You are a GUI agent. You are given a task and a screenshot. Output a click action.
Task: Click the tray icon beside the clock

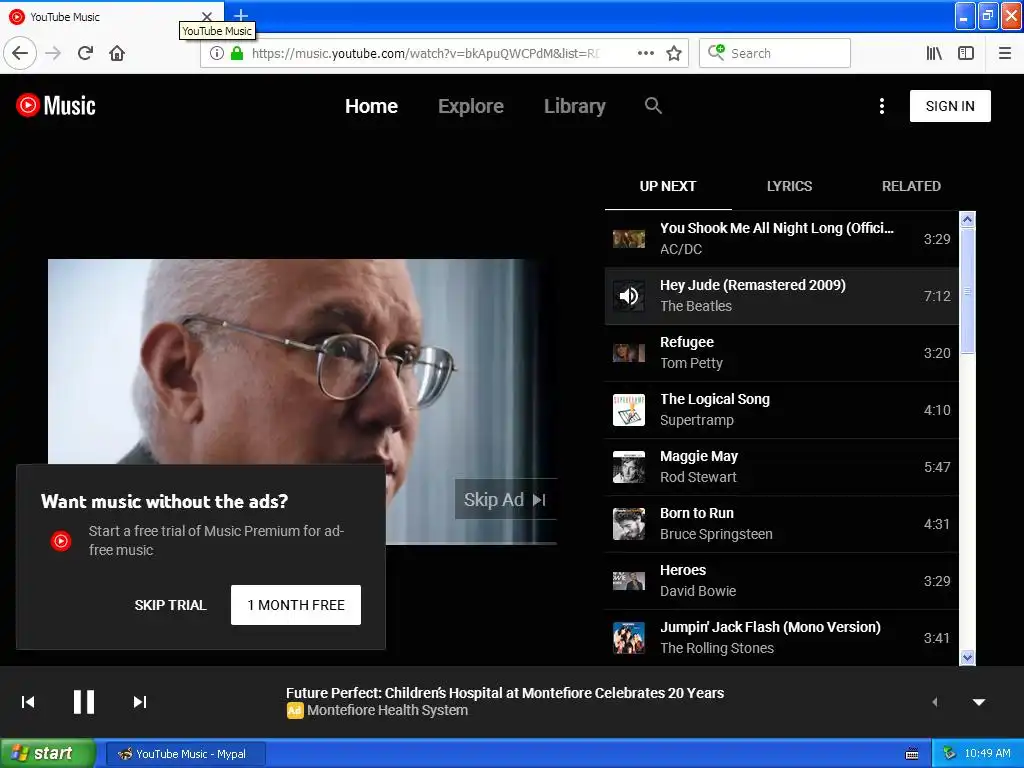(x=949, y=753)
